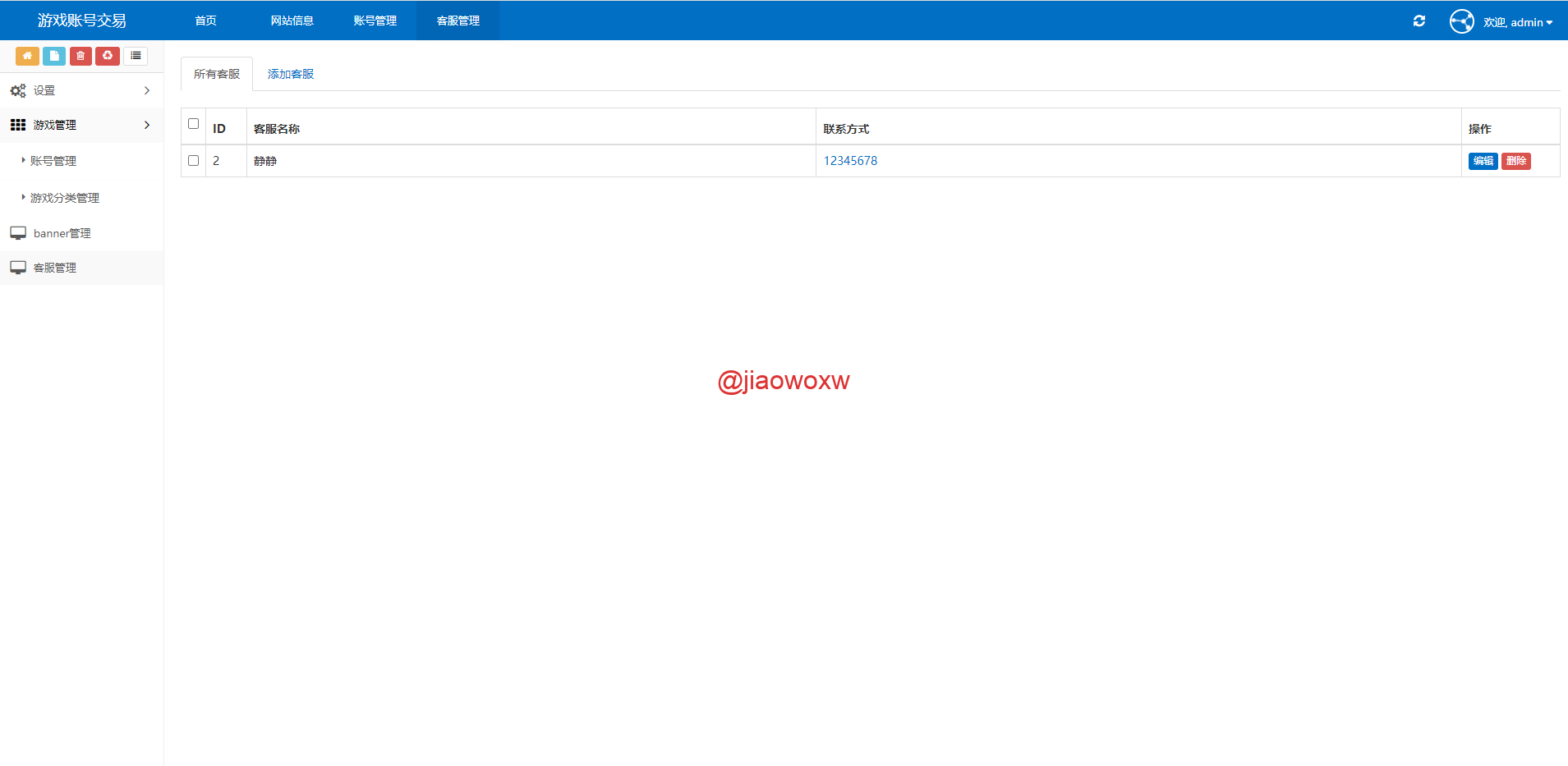Click the contact link 12345678
The height and width of the screenshot is (766, 1568).
click(851, 161)
